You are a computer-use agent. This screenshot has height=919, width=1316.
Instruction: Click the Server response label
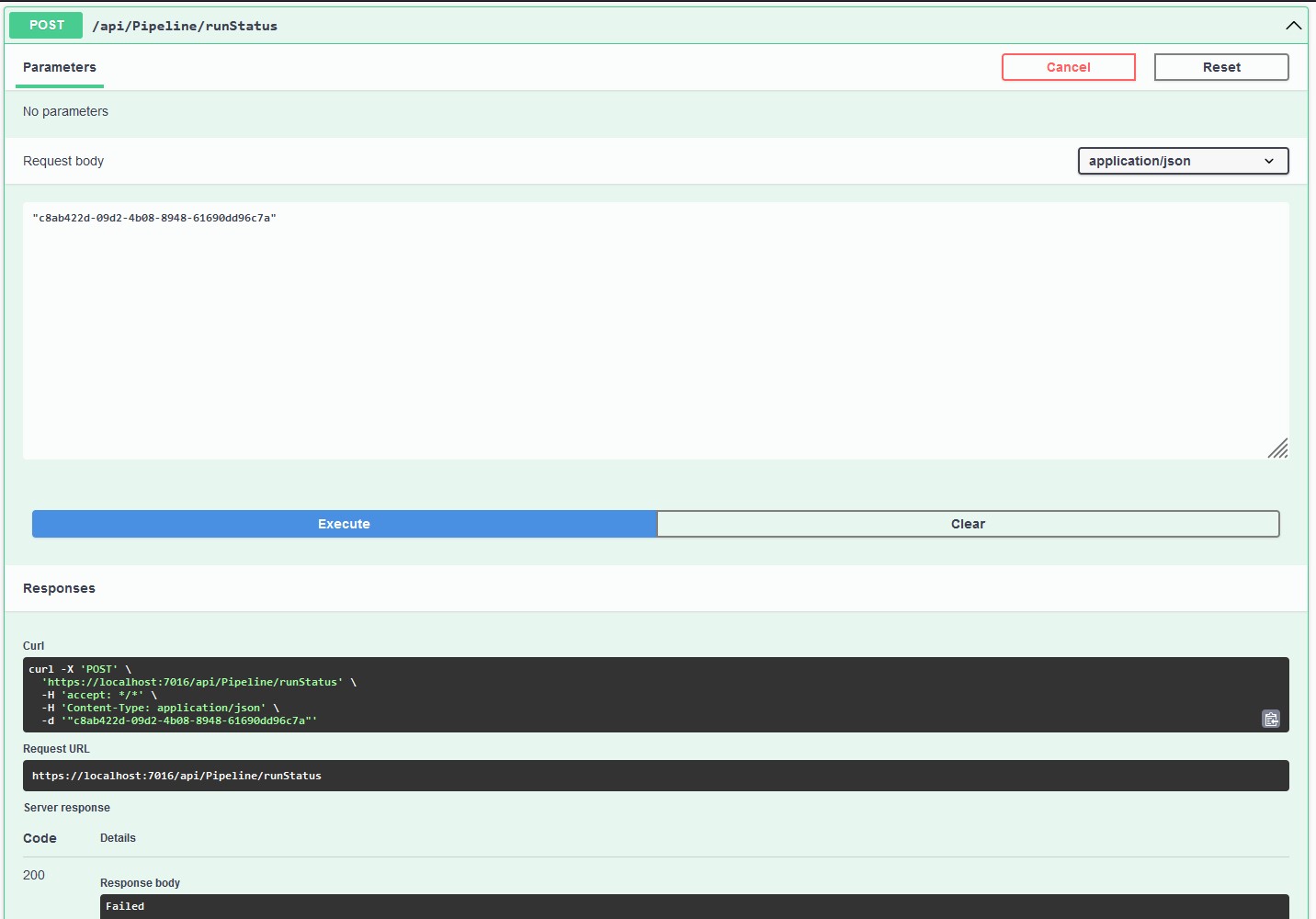point(67,808)
